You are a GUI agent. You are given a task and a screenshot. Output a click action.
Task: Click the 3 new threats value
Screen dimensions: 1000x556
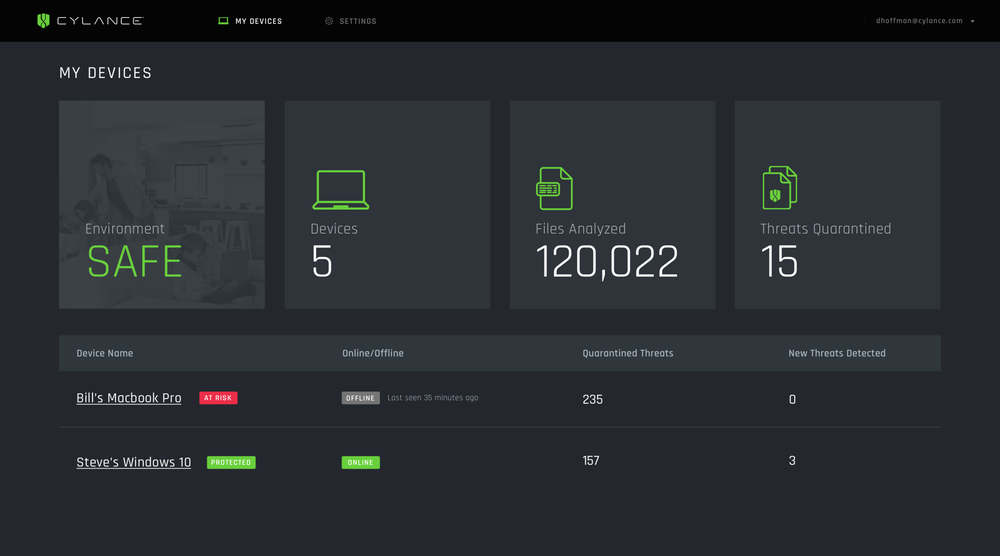[x=792, y=460]
